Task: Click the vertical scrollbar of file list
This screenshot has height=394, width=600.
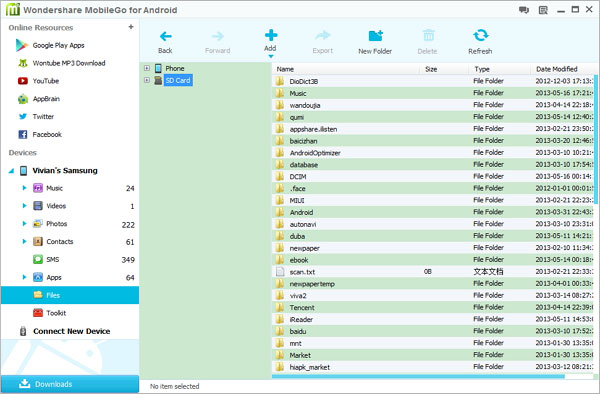Action: click(x=595, y=140)
